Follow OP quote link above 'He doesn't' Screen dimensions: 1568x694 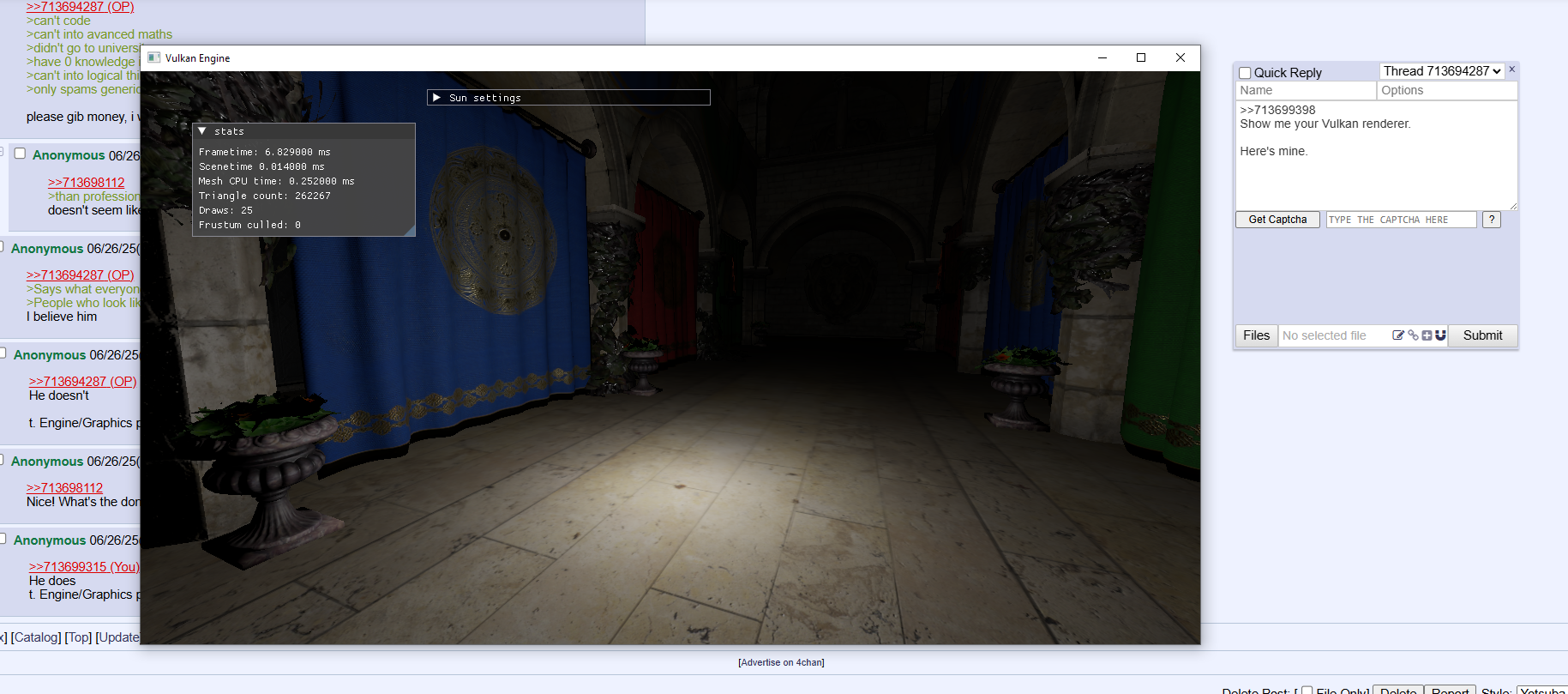82,382
